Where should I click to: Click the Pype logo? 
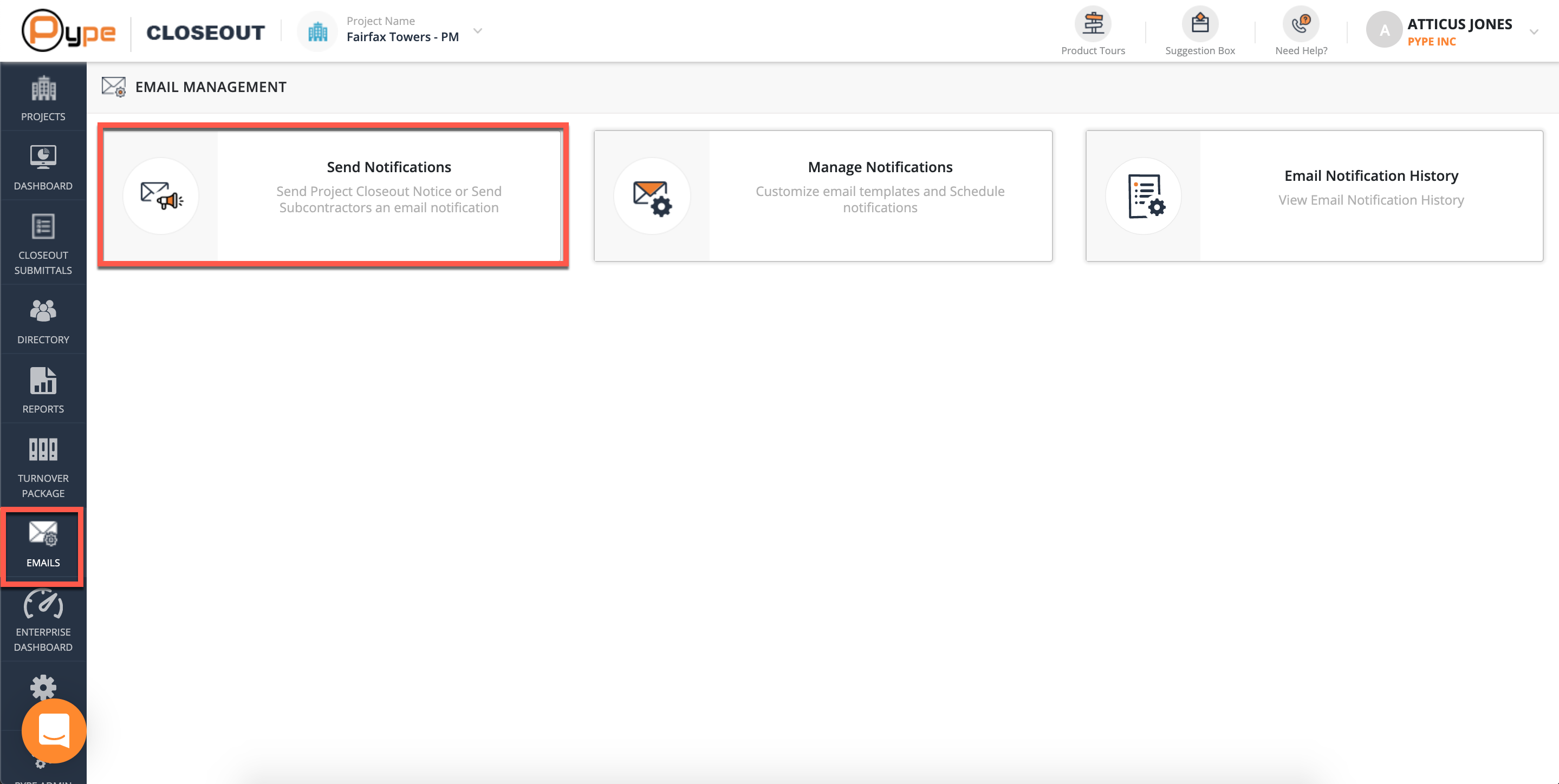click(68, 30)
